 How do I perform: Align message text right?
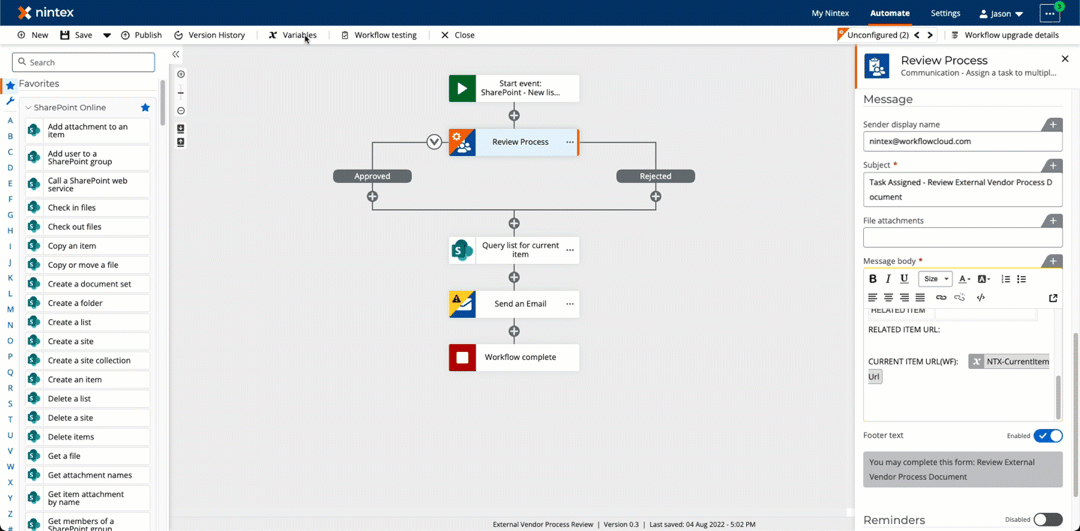[904, 298]
